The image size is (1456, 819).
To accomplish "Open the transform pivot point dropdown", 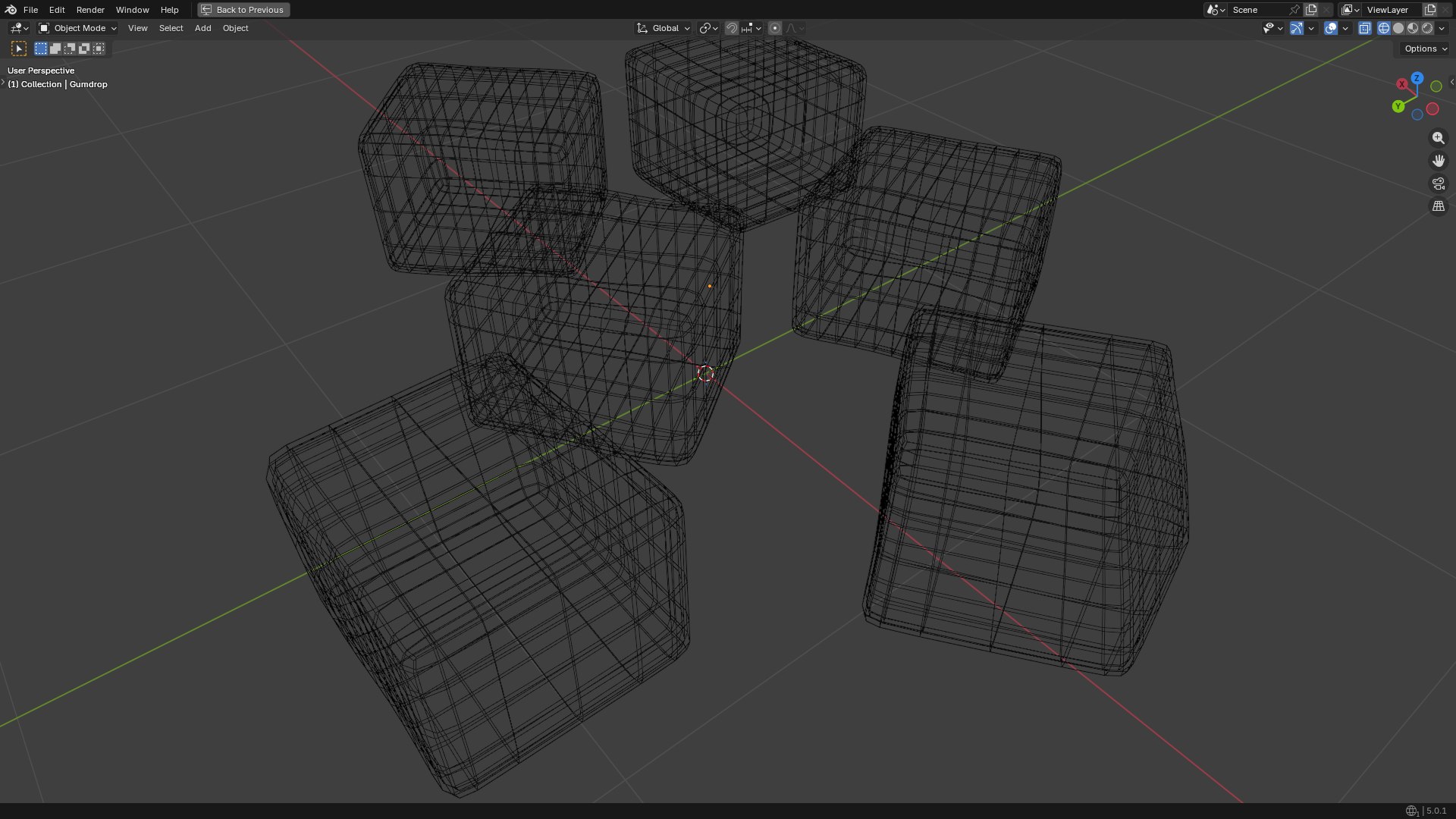I will coord(708,28).
